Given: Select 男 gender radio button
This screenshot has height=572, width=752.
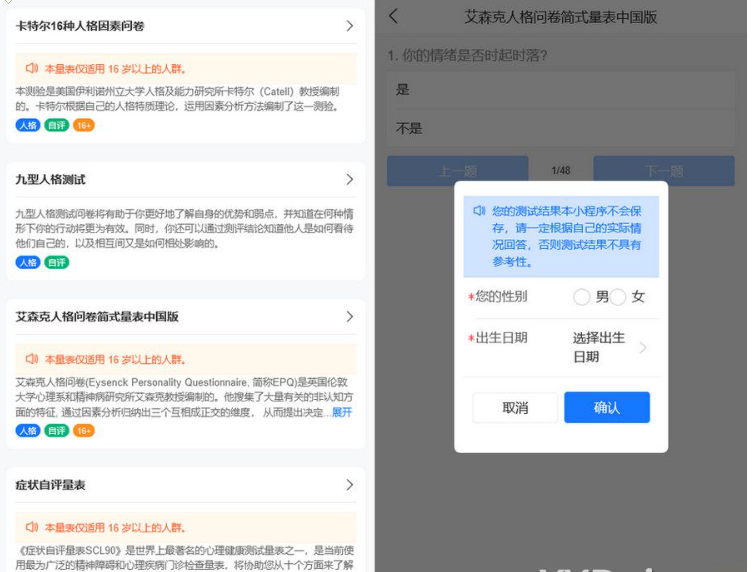Looking at the screenshot, I should 582,297.
